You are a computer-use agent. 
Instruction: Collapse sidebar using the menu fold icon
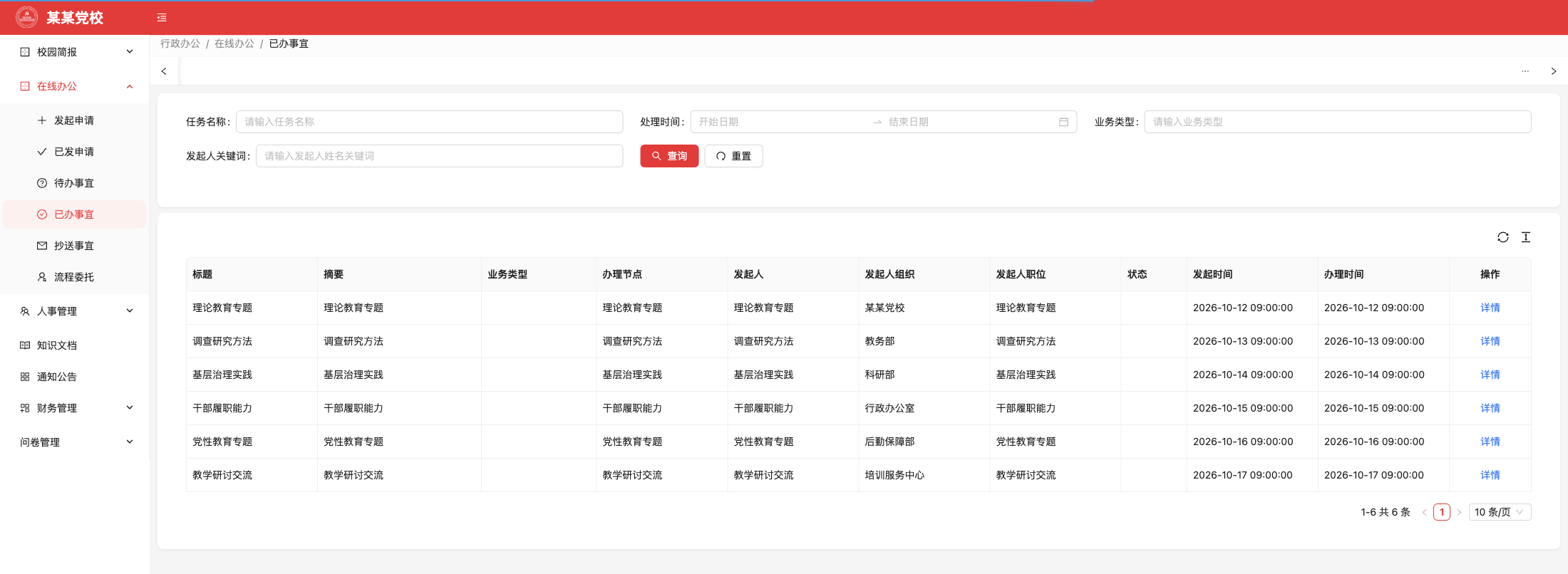pos(162,17)
